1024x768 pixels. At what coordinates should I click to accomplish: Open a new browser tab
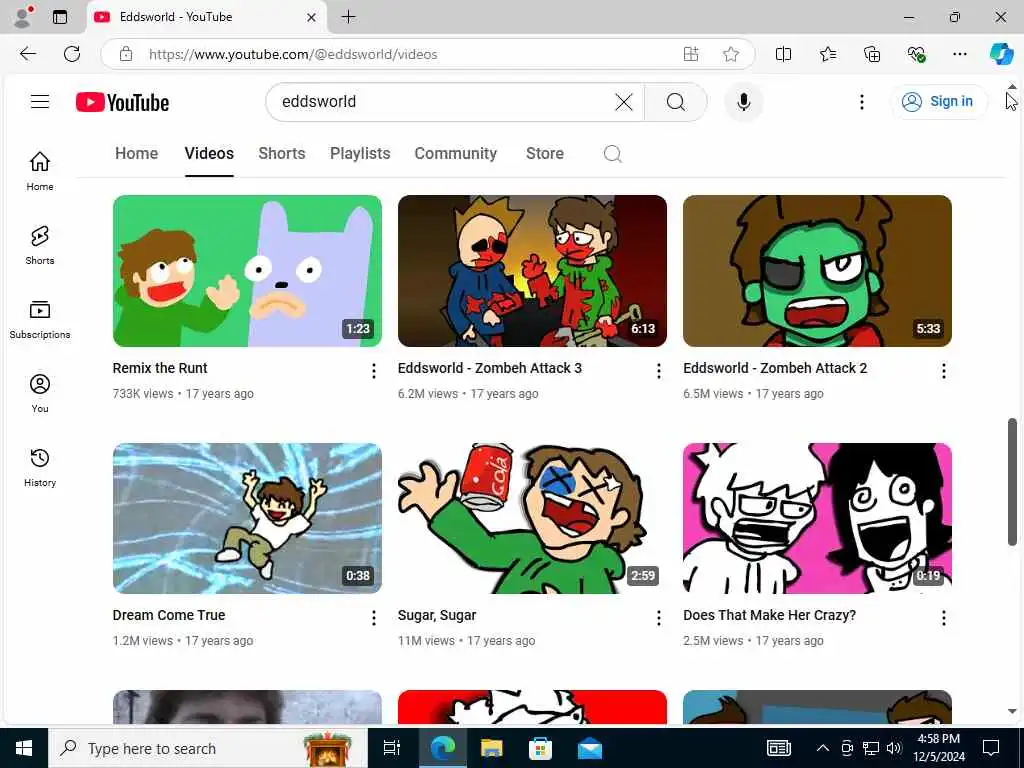[x=349, y=17]
